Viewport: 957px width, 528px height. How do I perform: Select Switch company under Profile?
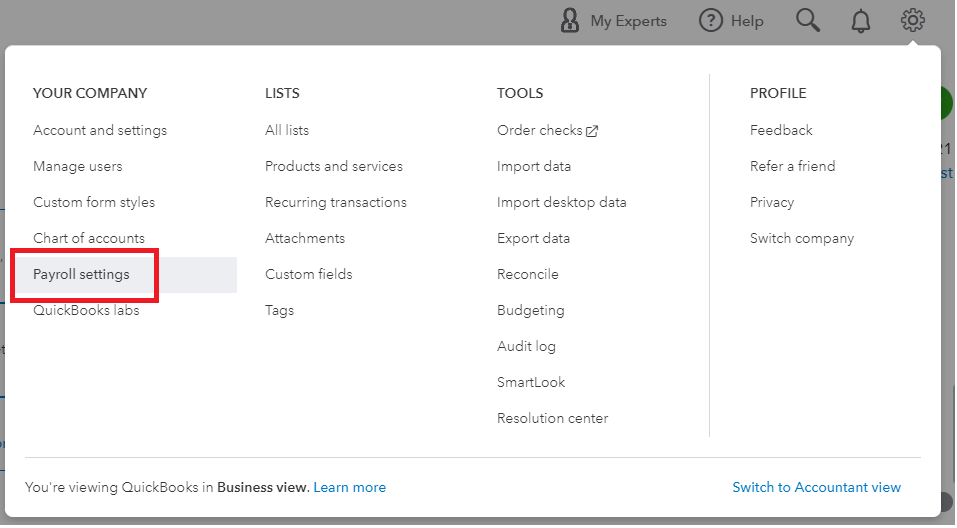(x=802, y=238)
